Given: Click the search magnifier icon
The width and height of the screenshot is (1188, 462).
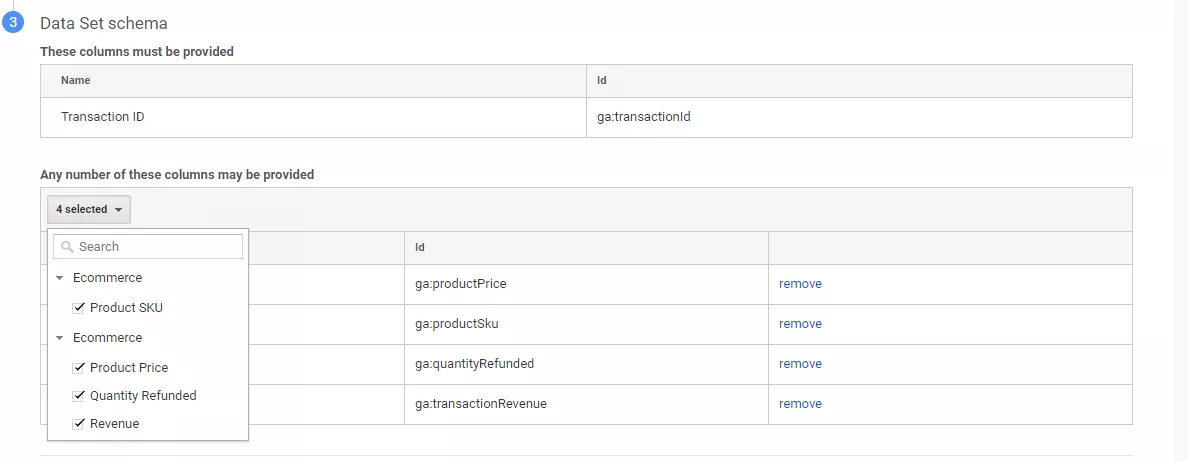Looking at the screenshot, I should [67, 247].
